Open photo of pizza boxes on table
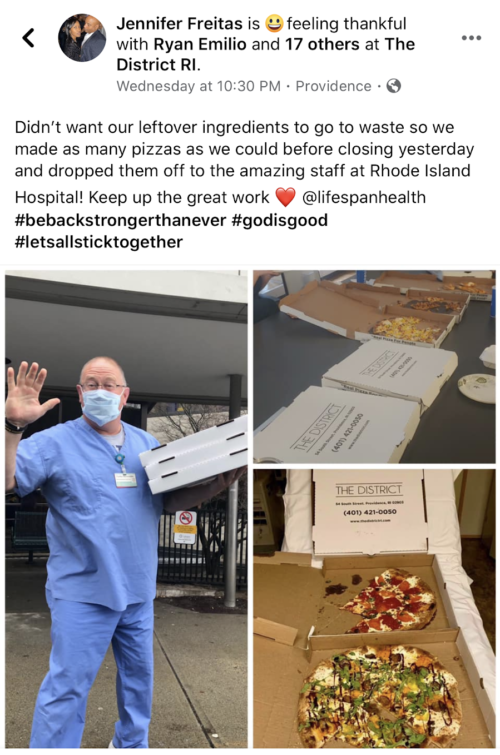The width and height of the screenshot is (500, 755). tap(374, 367)
